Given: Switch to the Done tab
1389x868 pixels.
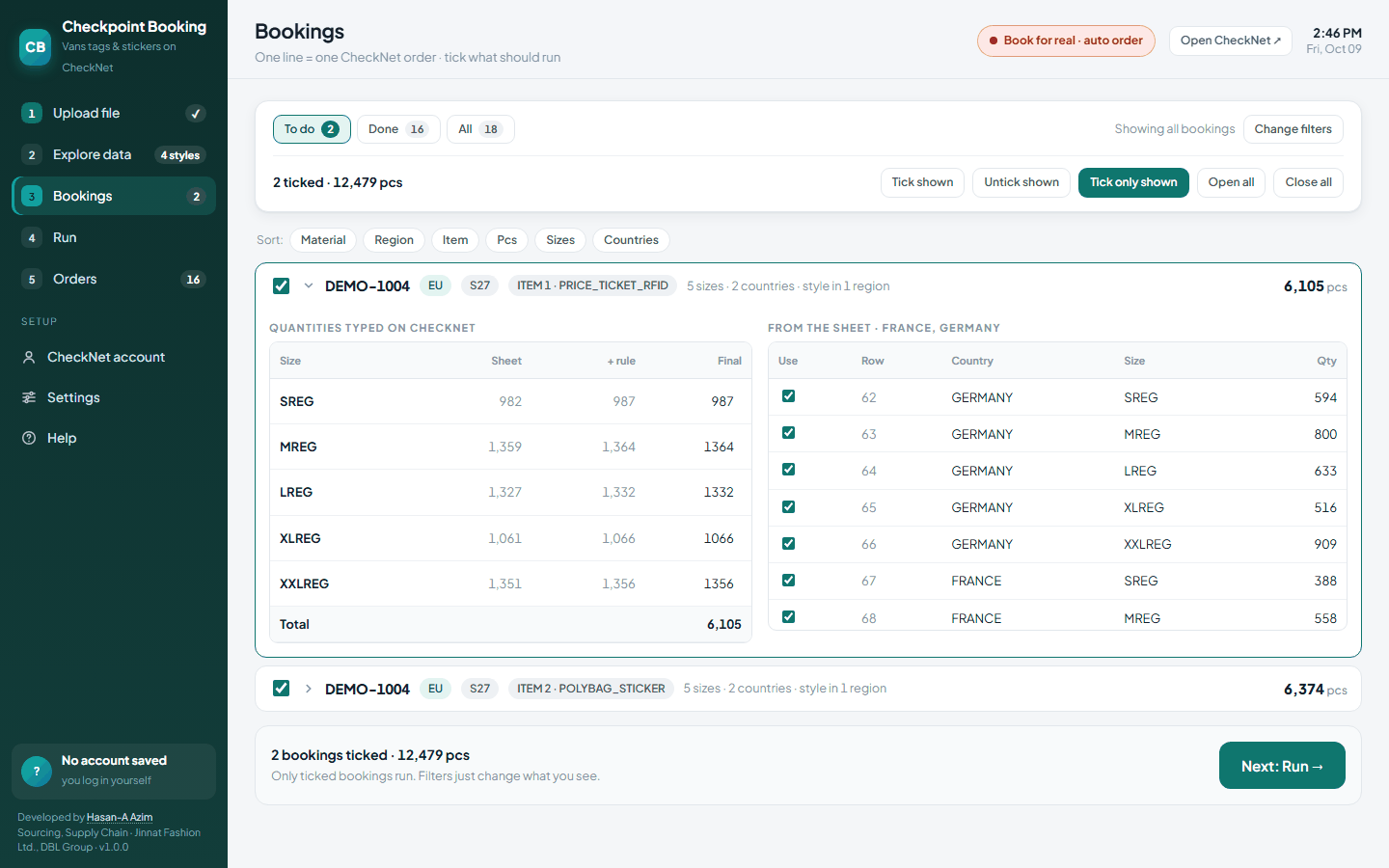Looking at the screenshot, I should (398, 129).
